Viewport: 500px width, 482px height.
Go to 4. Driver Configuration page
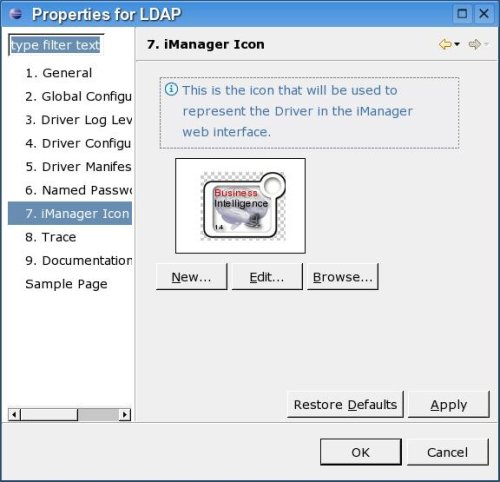[78, 143]
